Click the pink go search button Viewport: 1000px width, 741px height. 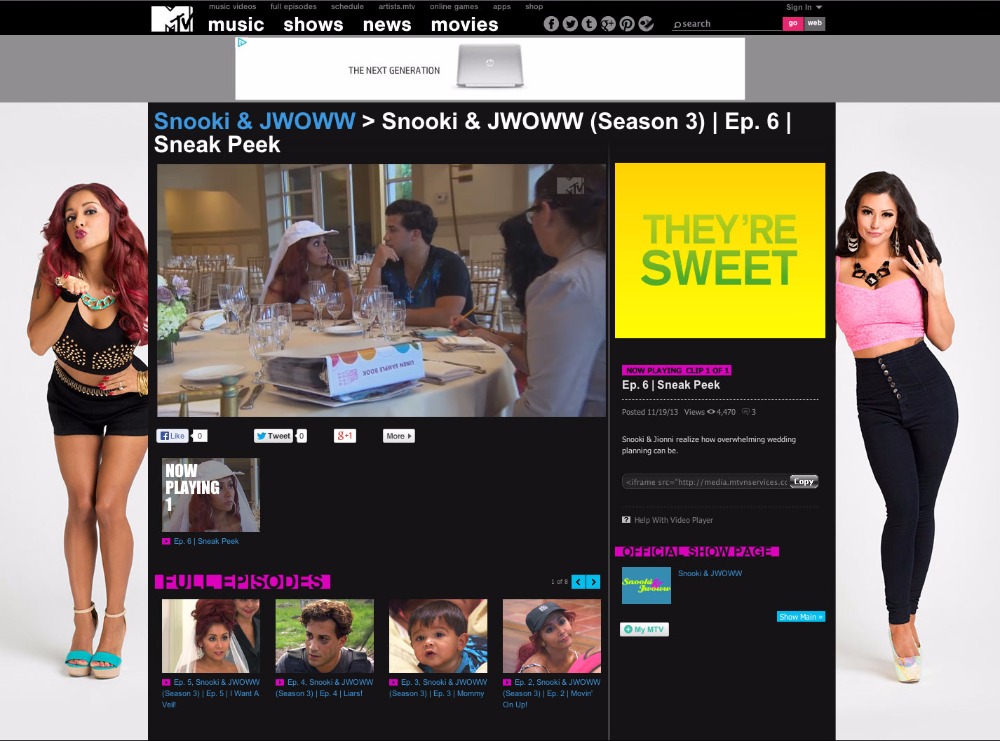point(793,24)
